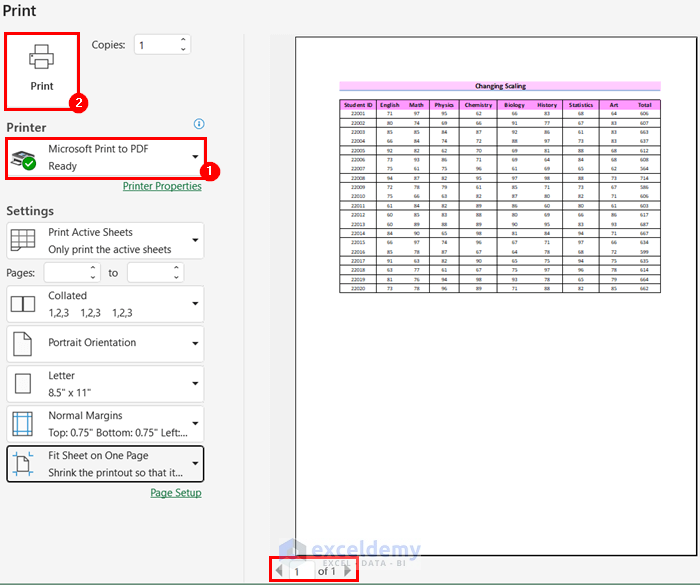Click the current page number field in preview

tap(301, 571)
